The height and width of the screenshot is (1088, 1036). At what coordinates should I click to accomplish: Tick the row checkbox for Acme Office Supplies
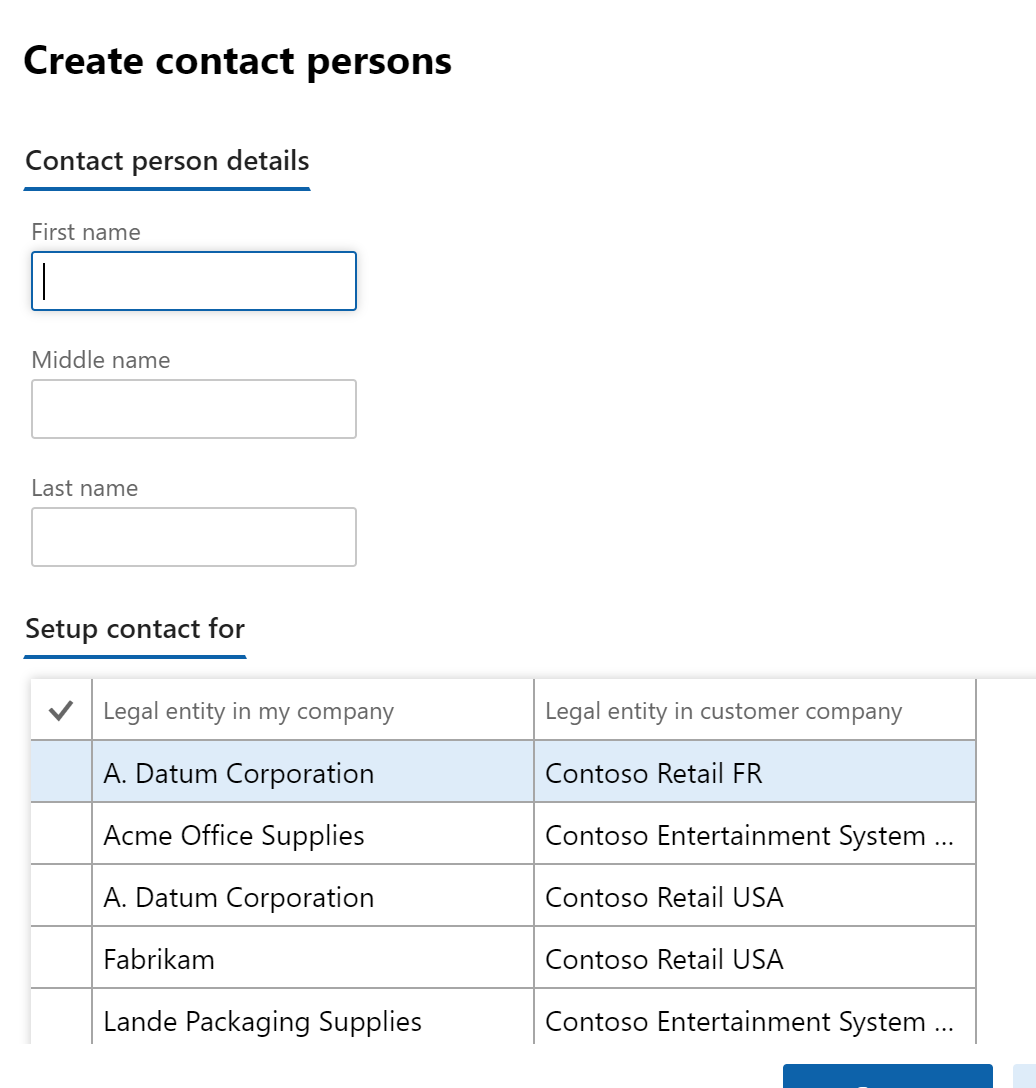coord(61,835)
